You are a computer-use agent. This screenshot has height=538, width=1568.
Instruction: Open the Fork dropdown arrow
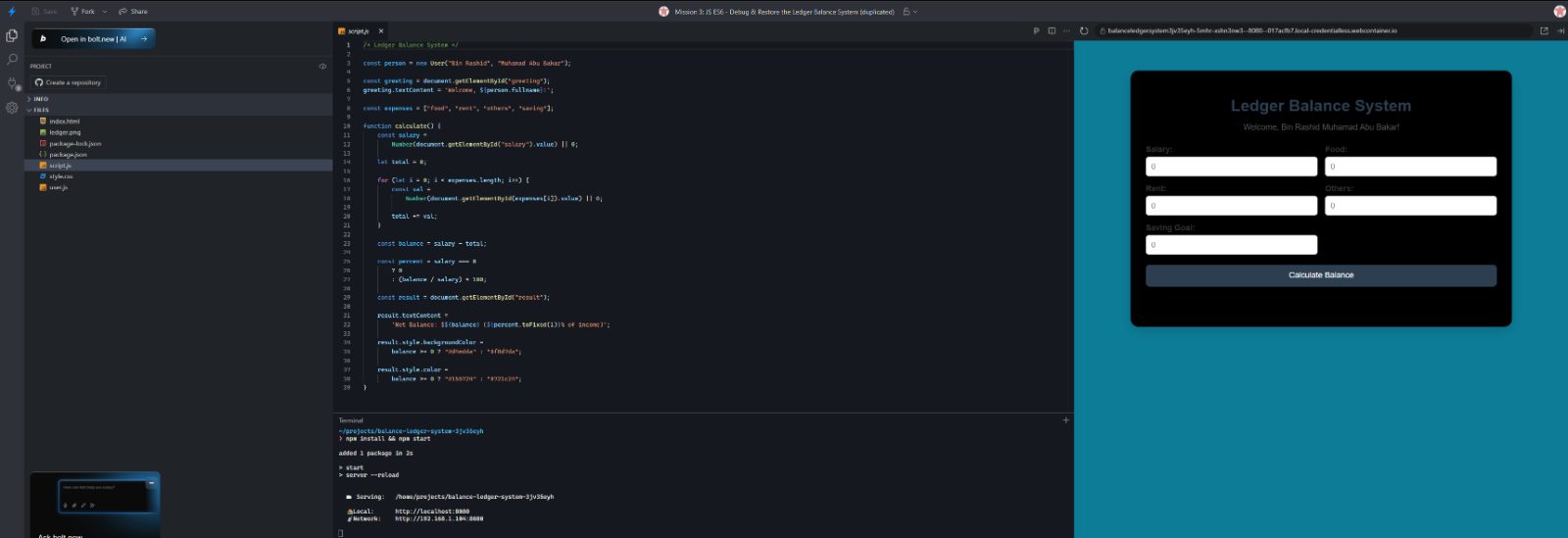105,12
